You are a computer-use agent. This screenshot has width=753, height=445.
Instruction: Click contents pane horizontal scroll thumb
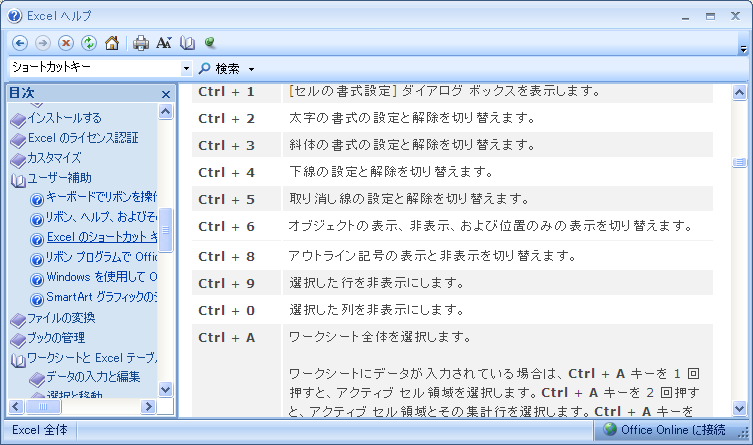tap(43, 407)
